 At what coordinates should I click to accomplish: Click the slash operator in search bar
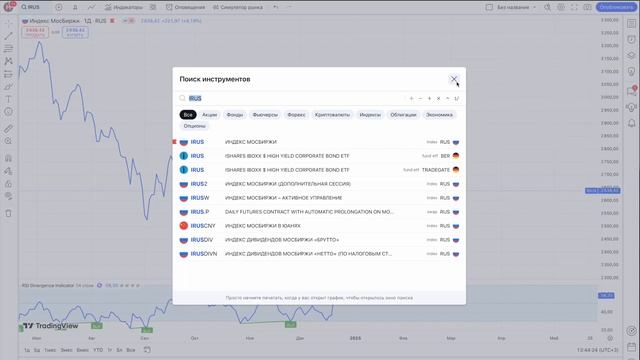pyautogui.click(x=456, y=98)
